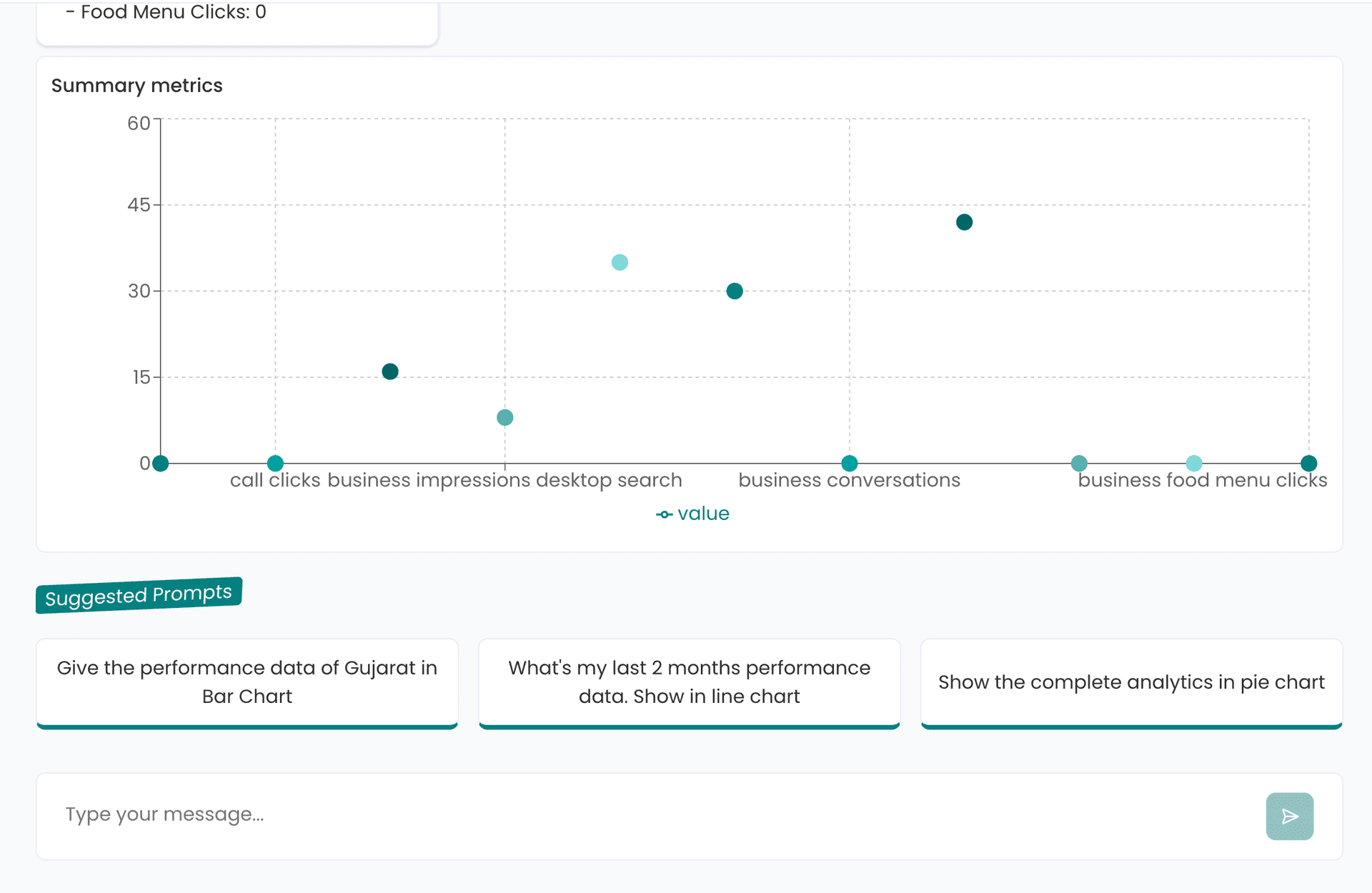Click the light teal zero-value point near right

tap(1194, 464)
